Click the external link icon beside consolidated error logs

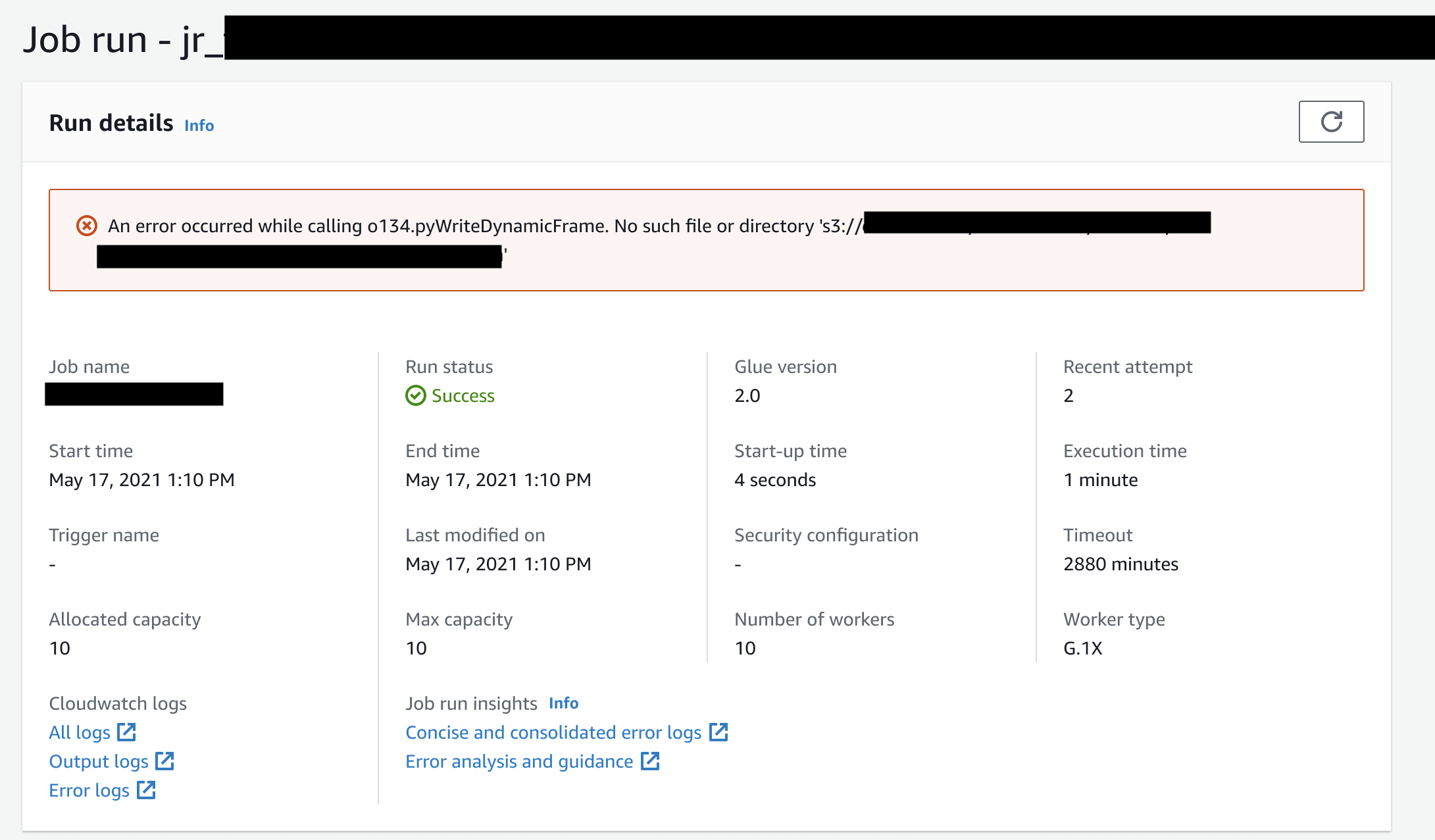[x=719, y=731]
